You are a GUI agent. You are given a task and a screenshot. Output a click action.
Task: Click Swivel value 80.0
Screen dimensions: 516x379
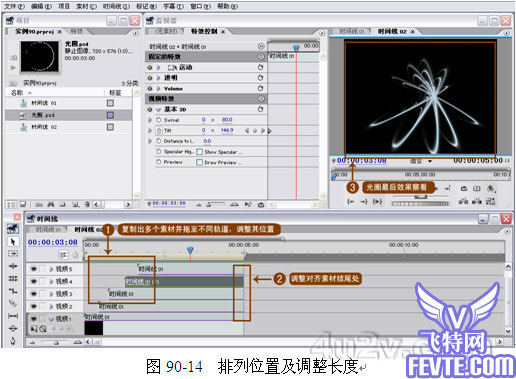tap(227, 120)
